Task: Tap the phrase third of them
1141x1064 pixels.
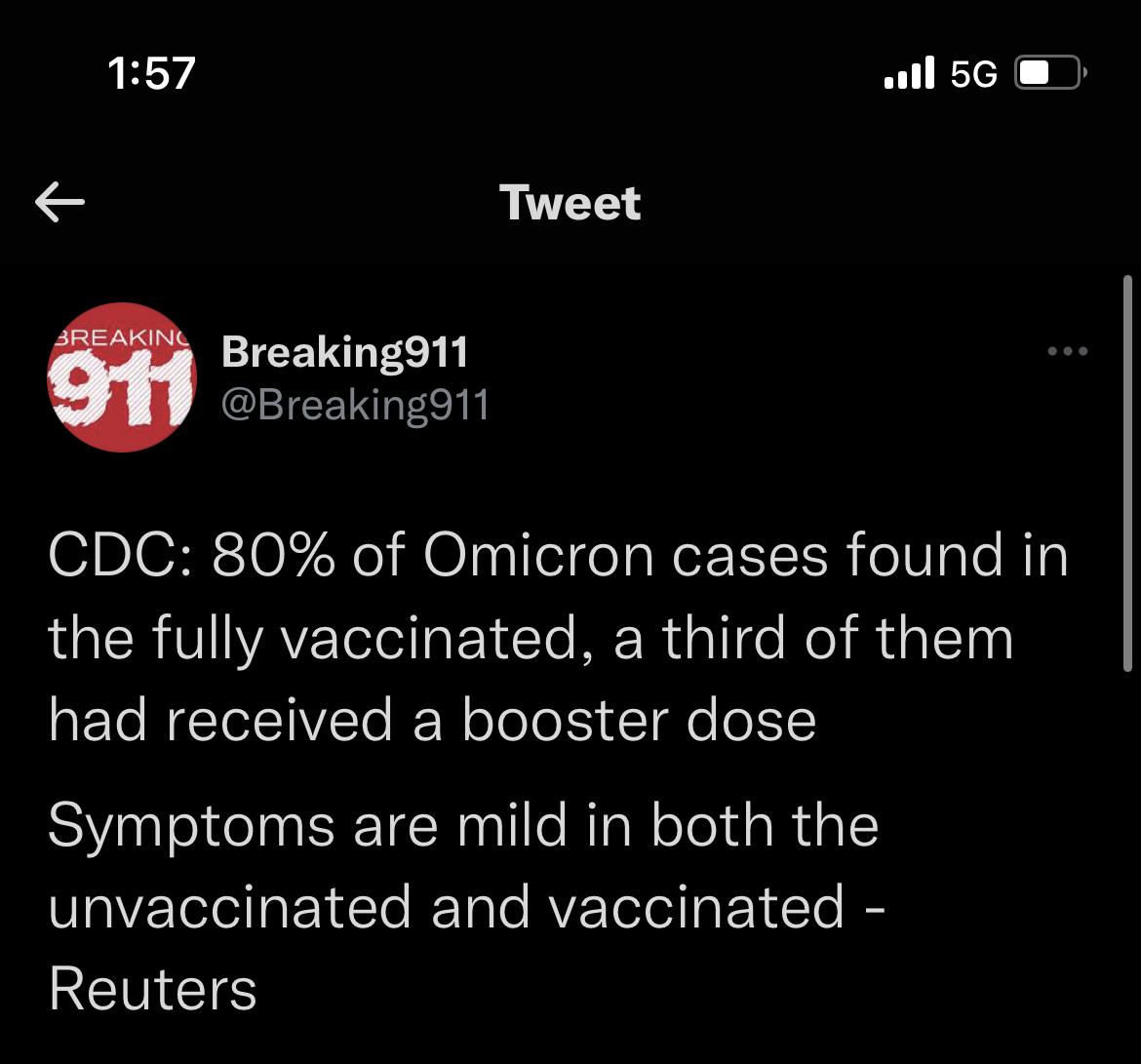Action: (x=837, y=638)
